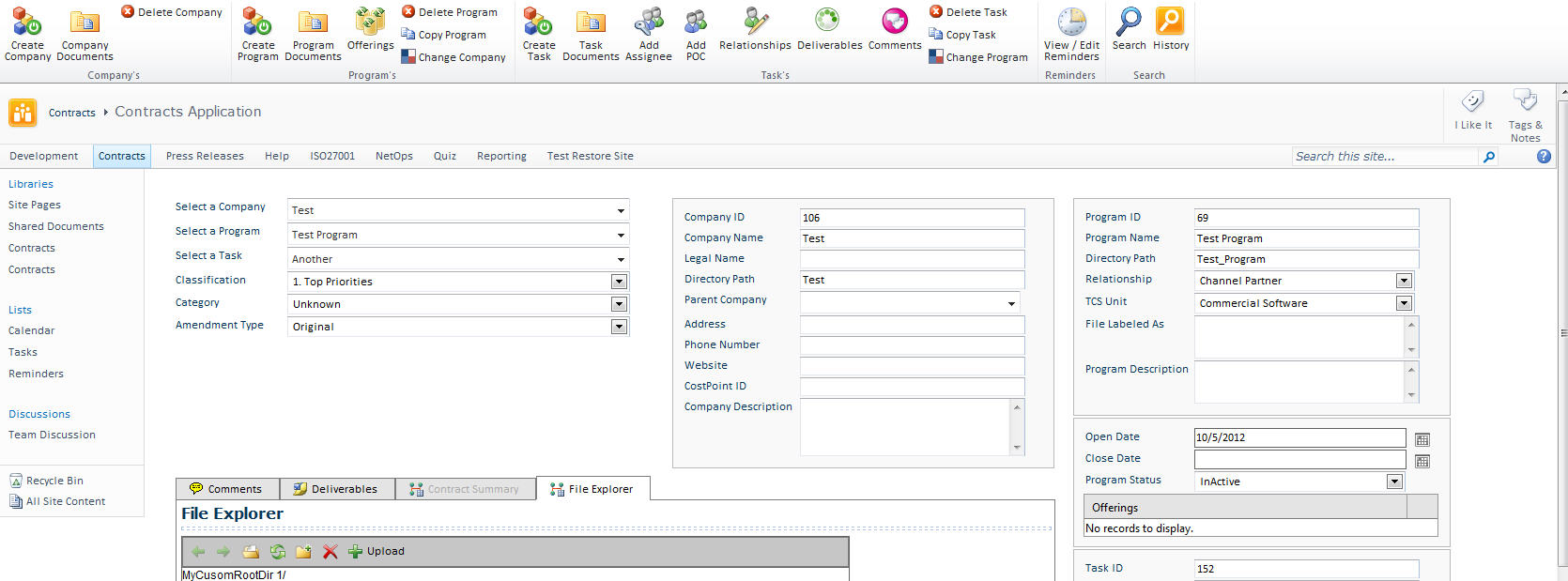
Task: Click the Phone Number input field
Action: 912,345
